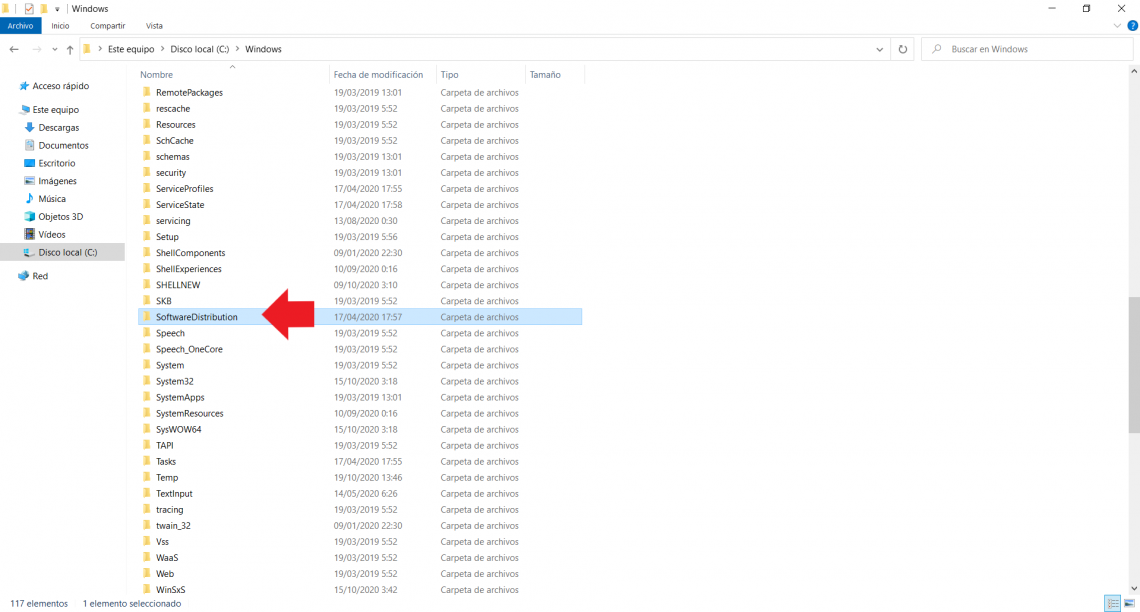Viewport: 1140px width, 612px height.
Task: Click the New folder icon in the quick access toolbar
Action: (x=43, y=8)
